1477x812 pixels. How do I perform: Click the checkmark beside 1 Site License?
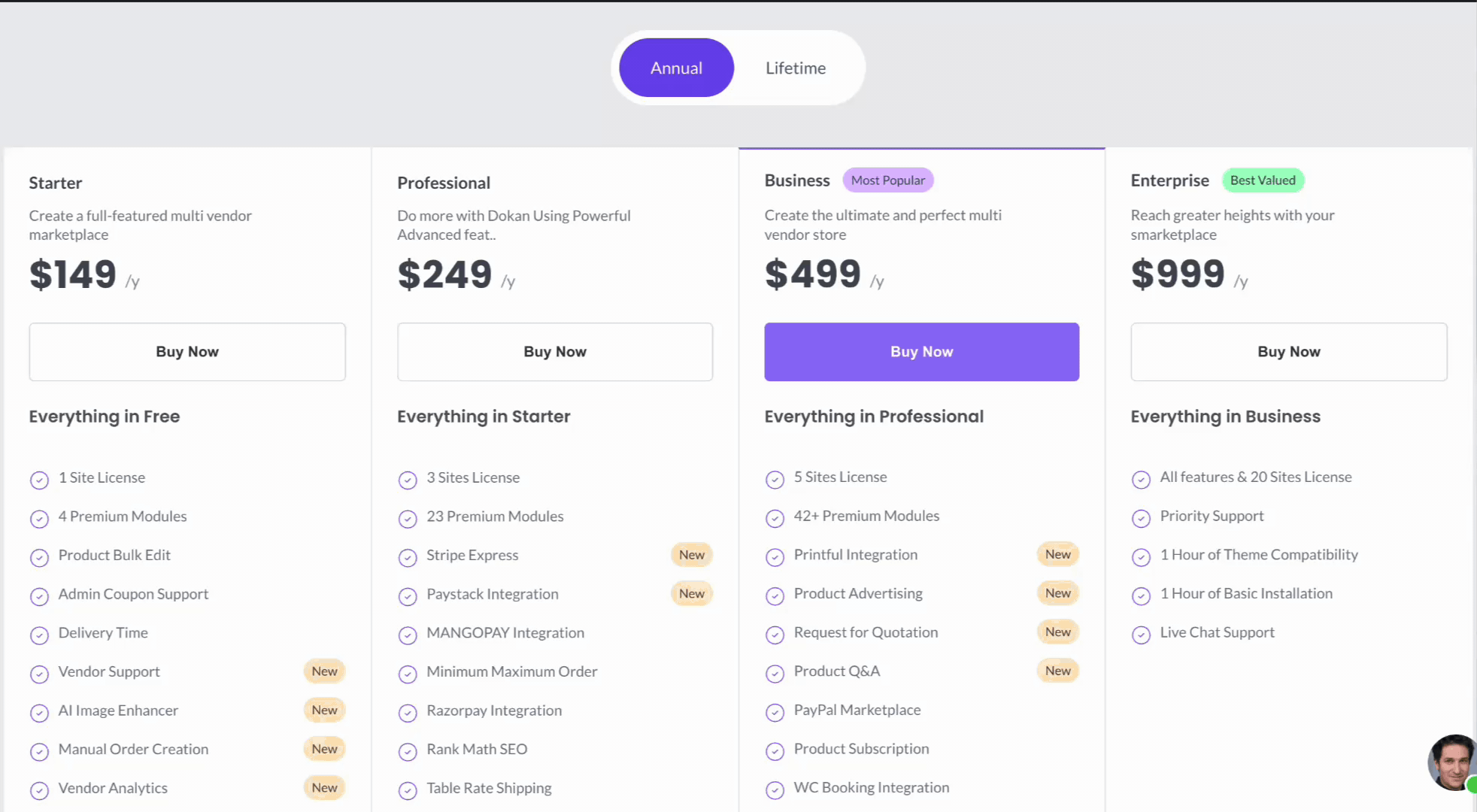39,480
